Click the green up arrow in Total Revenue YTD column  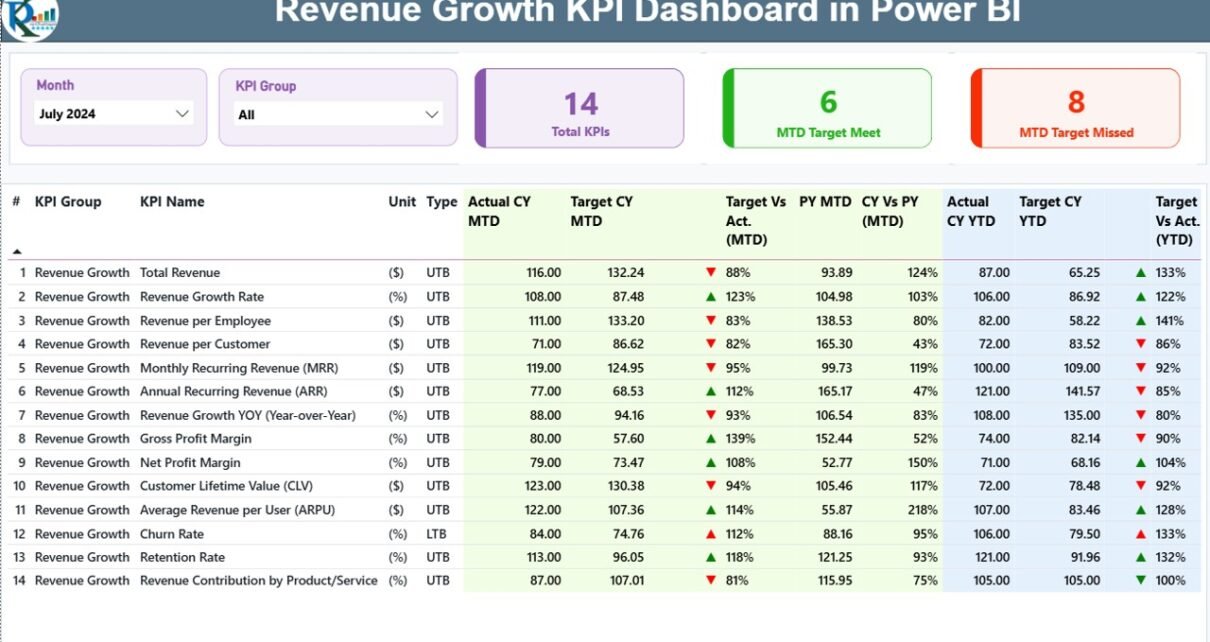(1140, 272)
